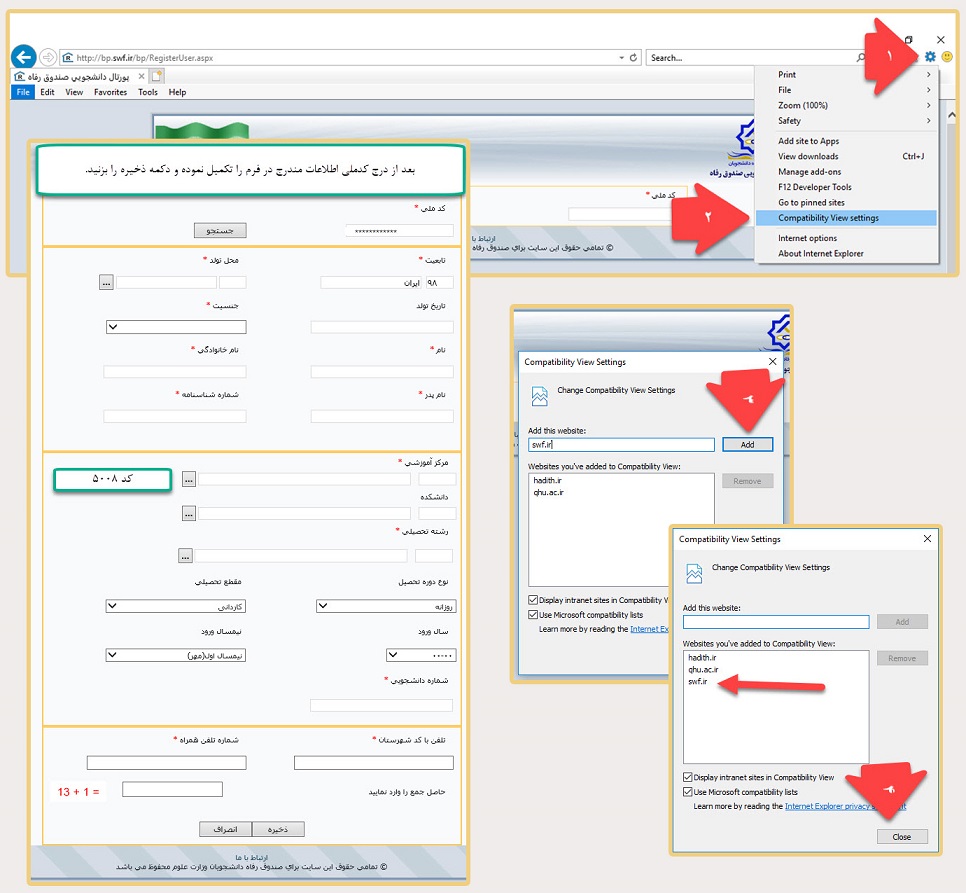Open the Favorites menu in menu bar
This screenshot has height=893, width=966.
[x=110, y=92]
